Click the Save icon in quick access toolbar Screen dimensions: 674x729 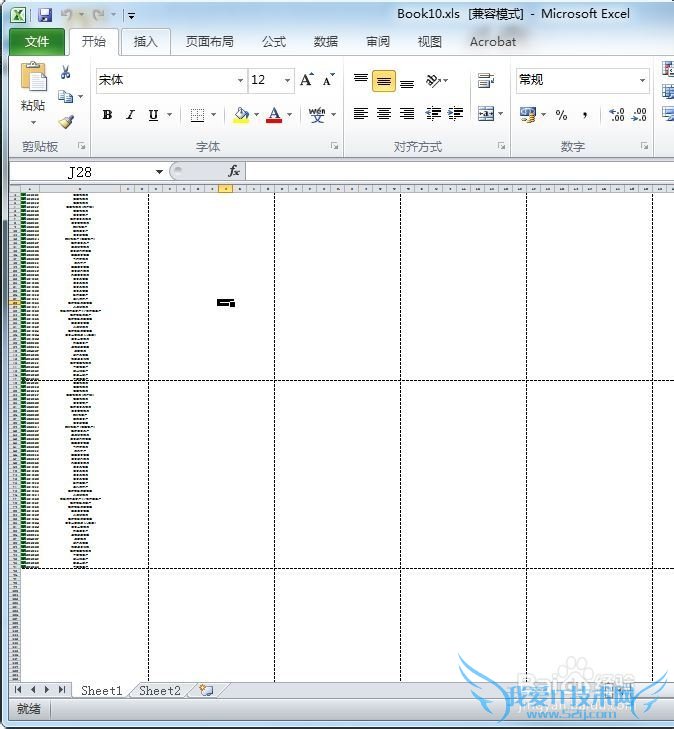point(45,15)
